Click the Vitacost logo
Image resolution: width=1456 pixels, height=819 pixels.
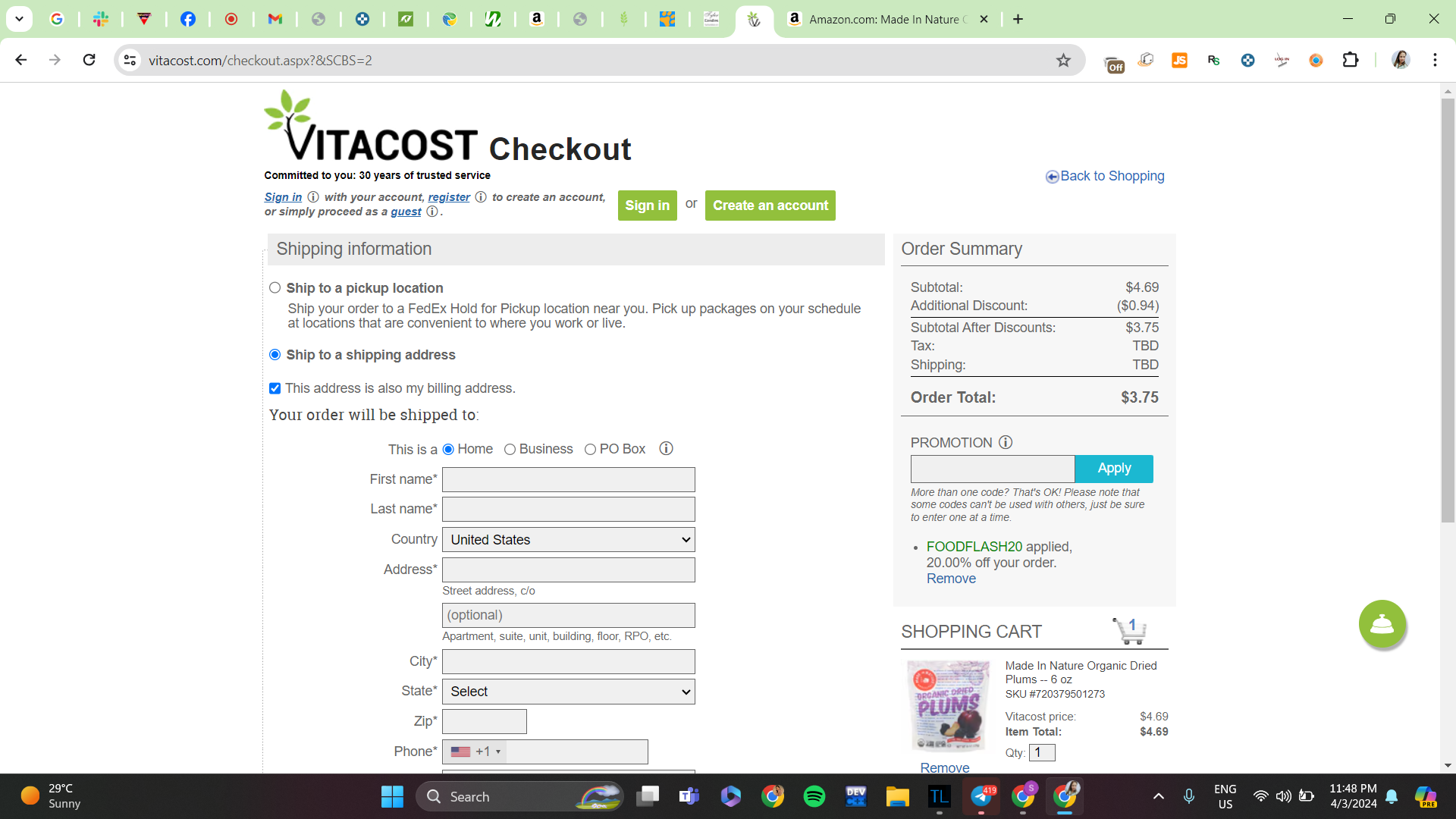(371, 127)
